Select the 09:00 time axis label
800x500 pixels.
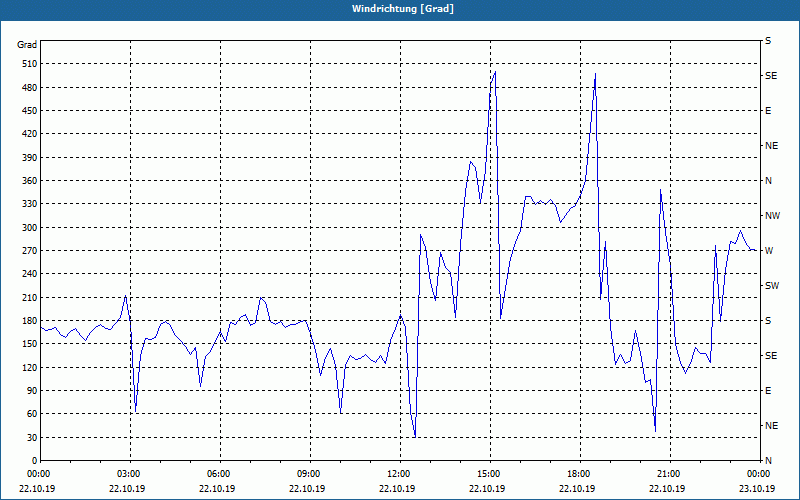coord(307,474)
